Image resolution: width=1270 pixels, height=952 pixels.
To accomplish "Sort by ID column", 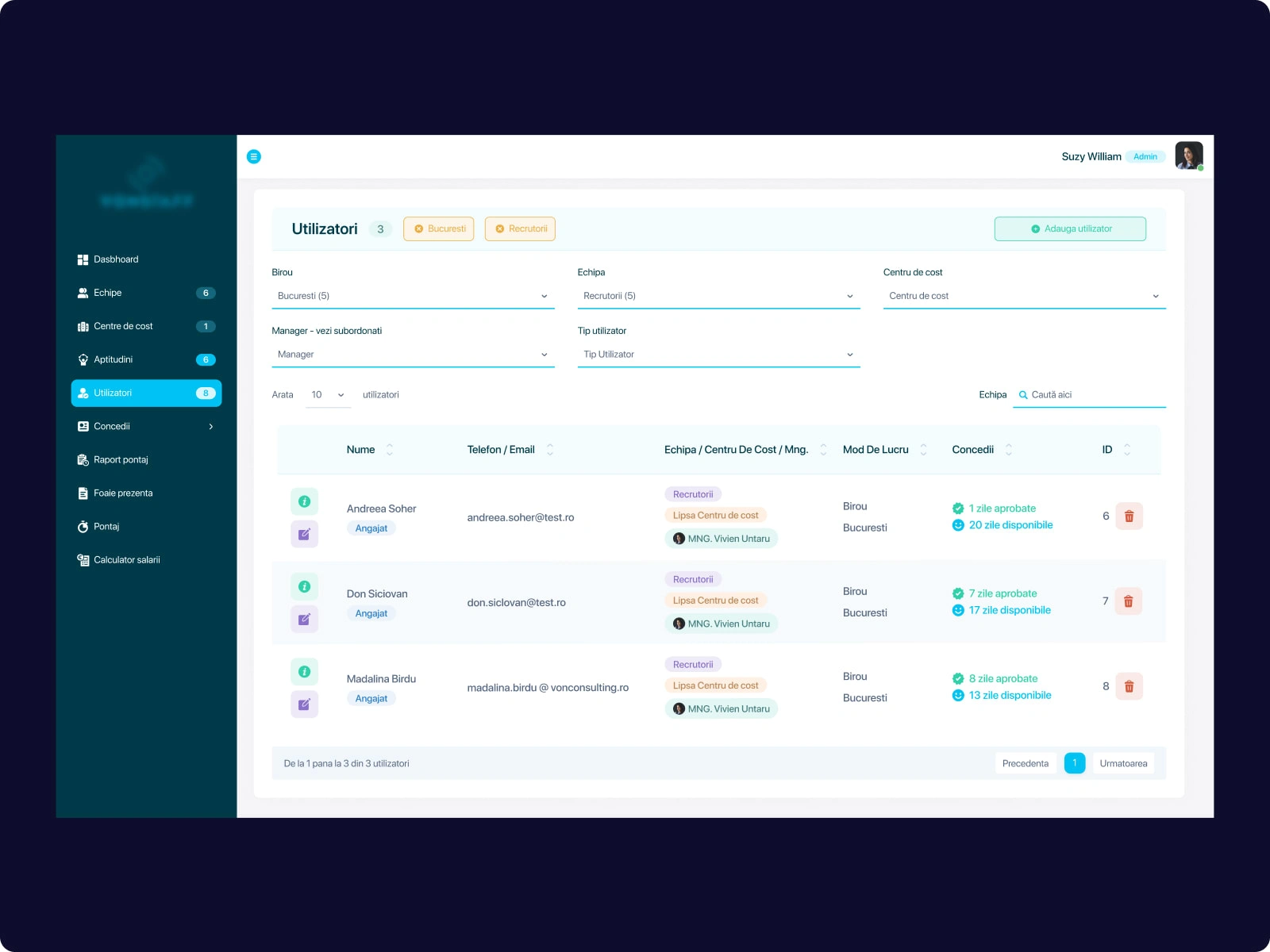I will pos(1127,450).
